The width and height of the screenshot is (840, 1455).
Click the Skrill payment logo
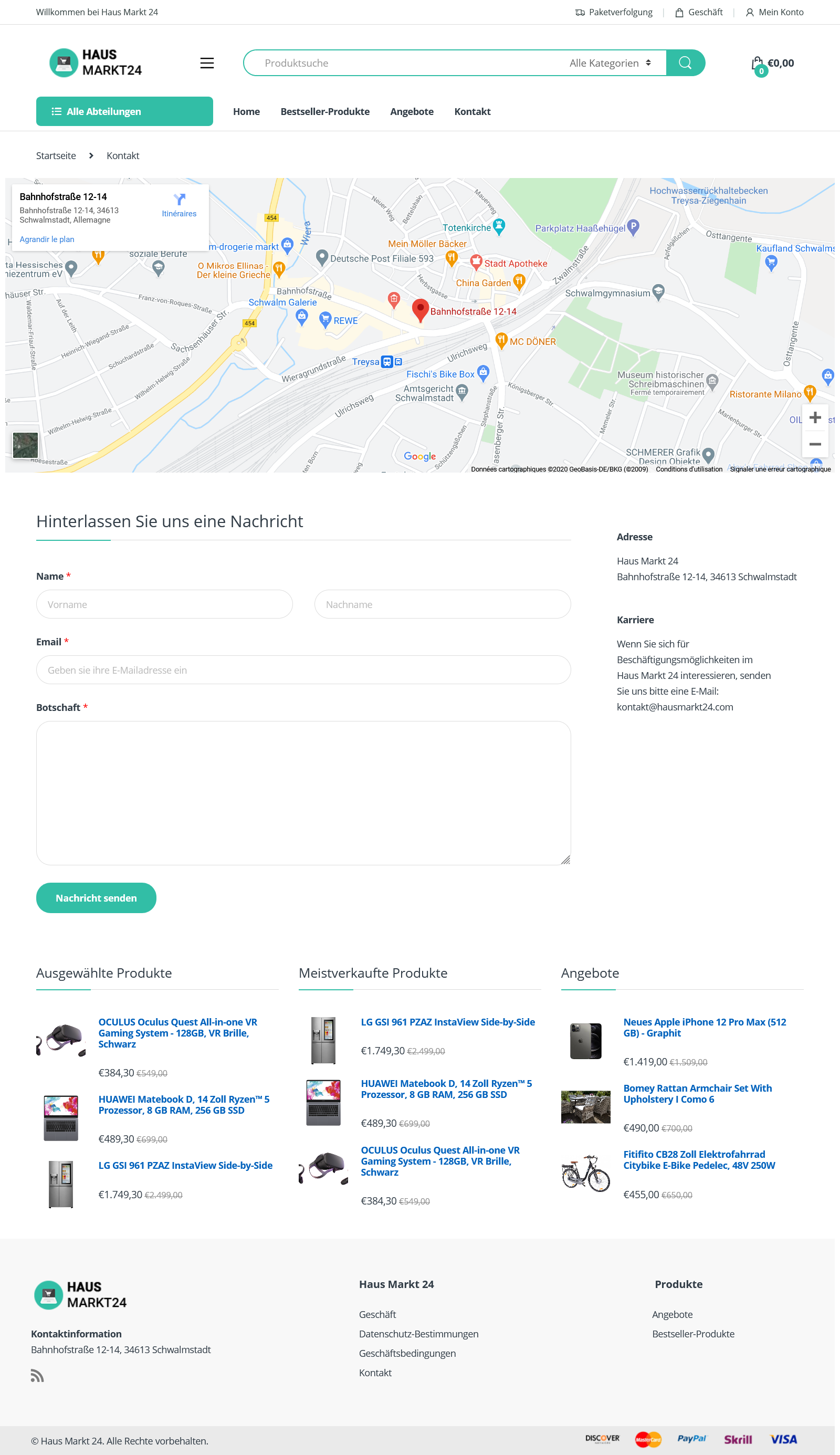click(738, 1439)
